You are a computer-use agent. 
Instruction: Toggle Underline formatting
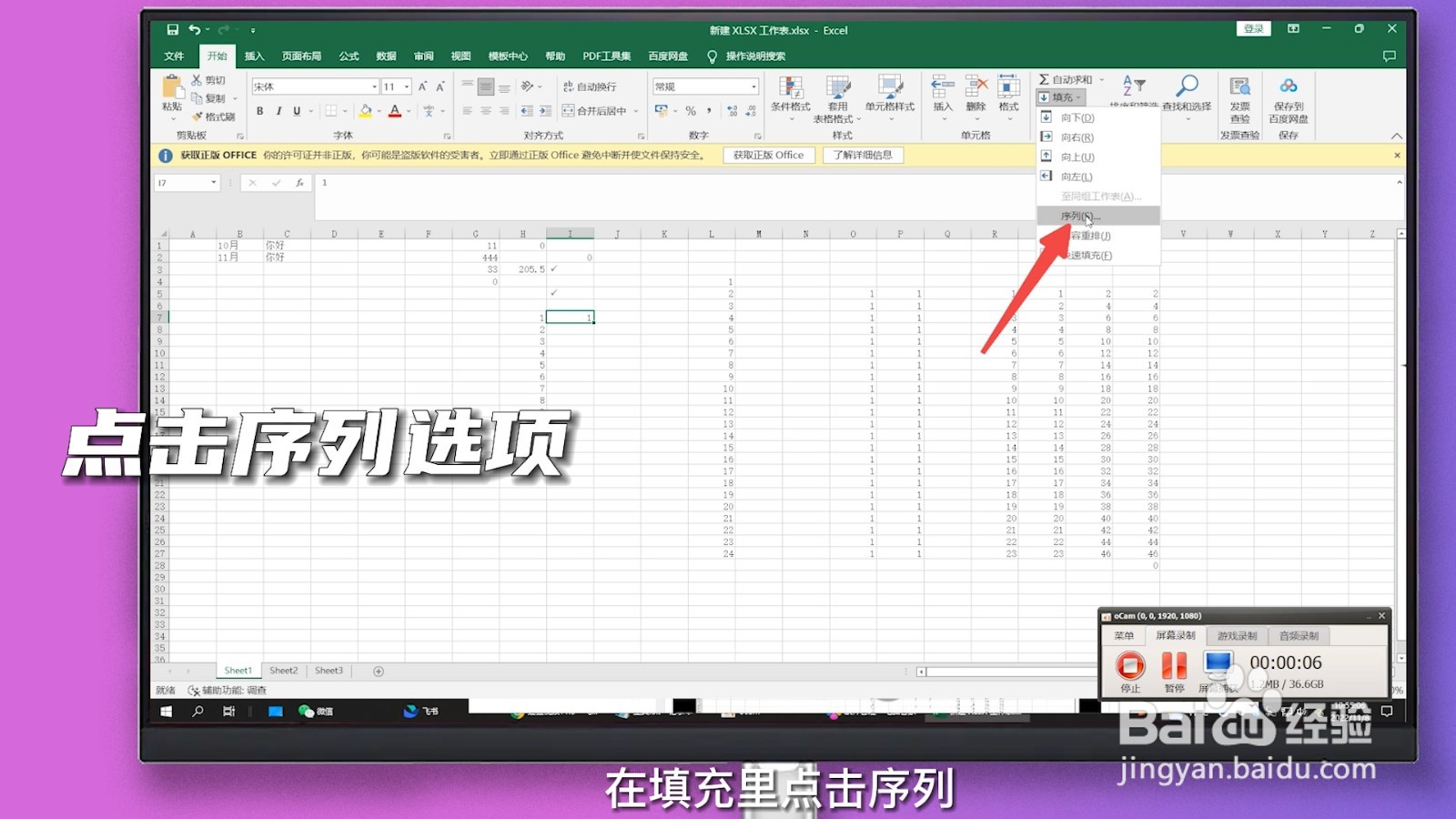297,111
